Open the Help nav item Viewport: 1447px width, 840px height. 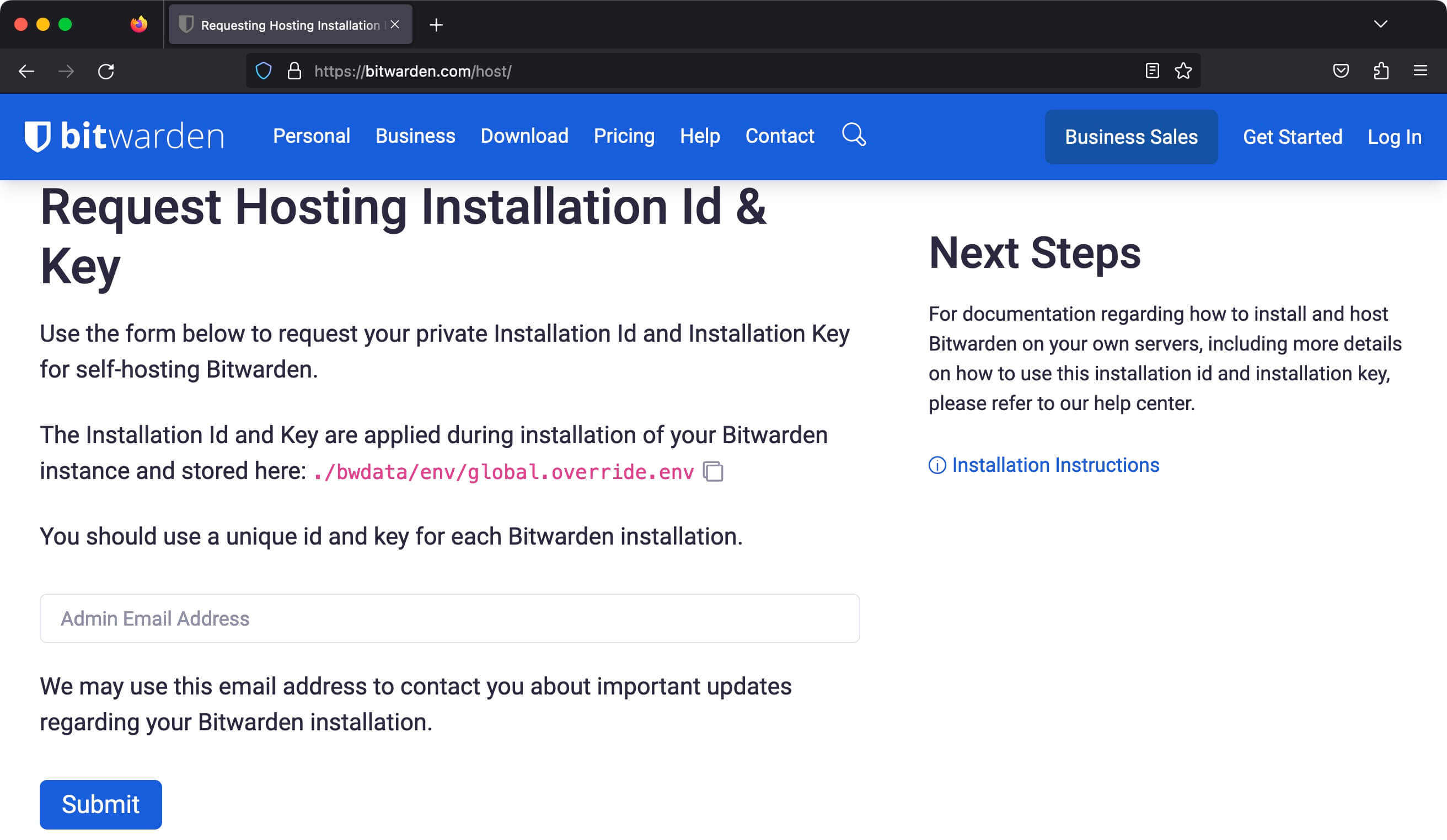click(700, 136)
